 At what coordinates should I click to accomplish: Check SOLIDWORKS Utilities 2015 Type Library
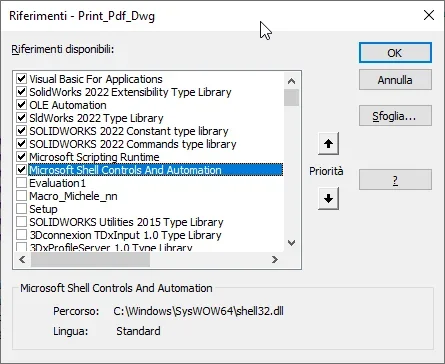click(21, 222)
